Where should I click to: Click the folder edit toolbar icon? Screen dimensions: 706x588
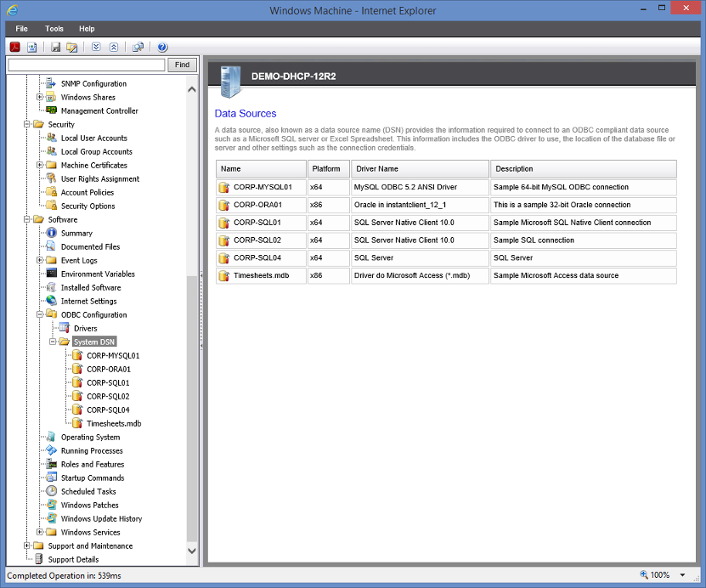point(72,47)
